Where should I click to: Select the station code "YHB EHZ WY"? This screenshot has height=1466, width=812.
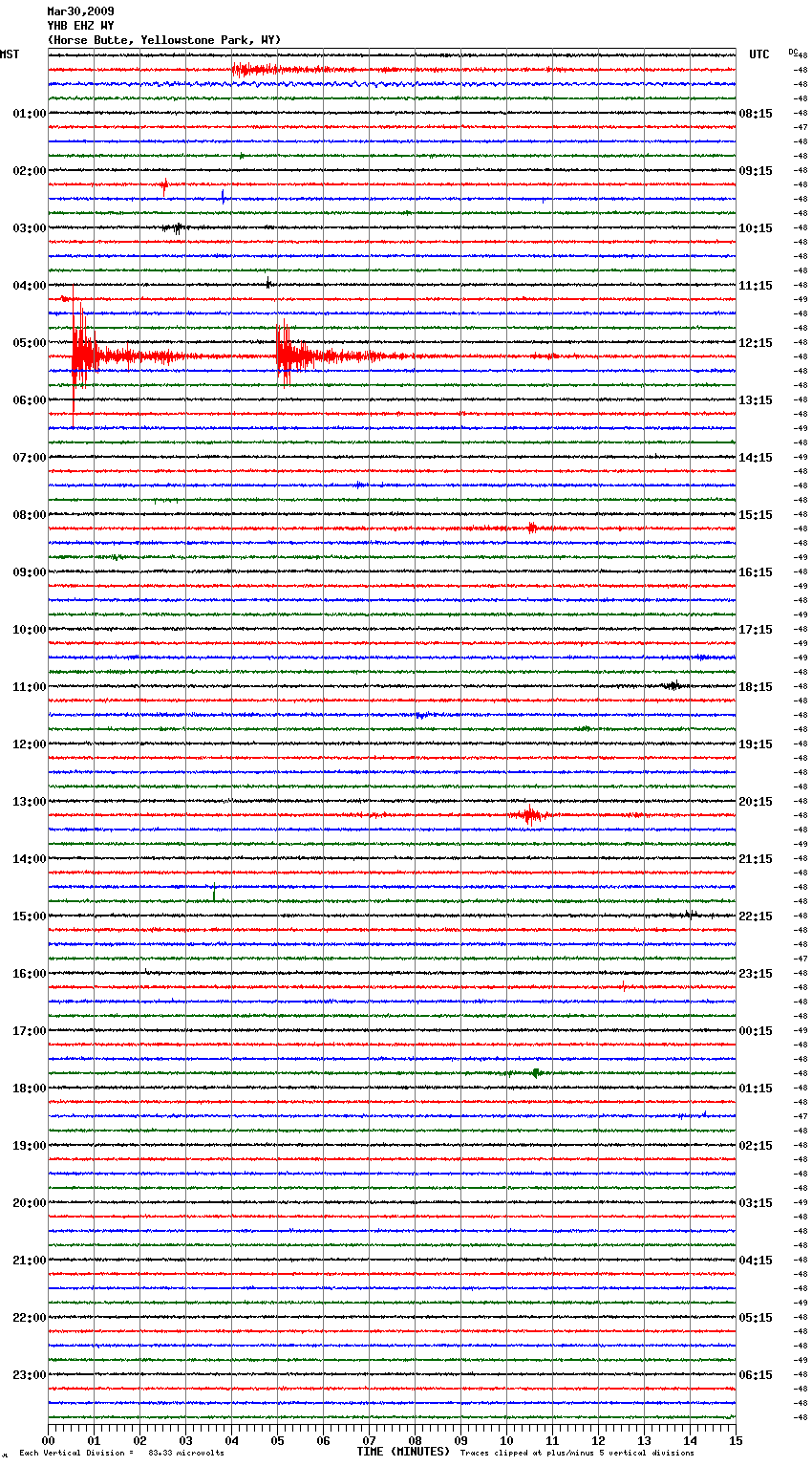coord(80,26)
